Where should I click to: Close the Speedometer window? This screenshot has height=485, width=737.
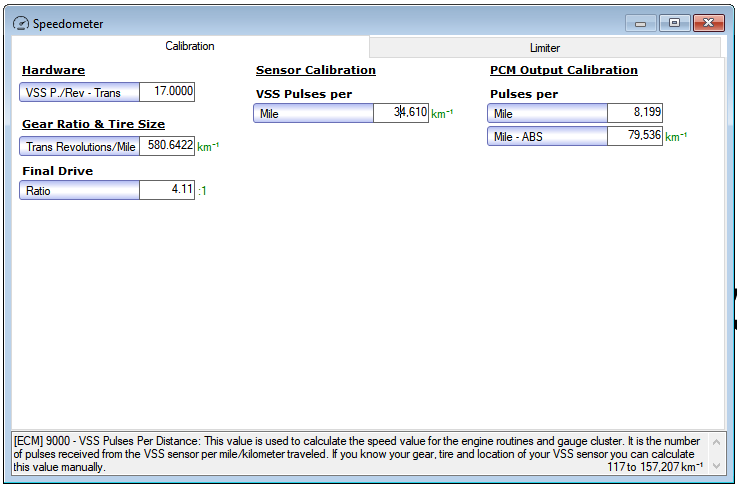[x=708, y=23]
